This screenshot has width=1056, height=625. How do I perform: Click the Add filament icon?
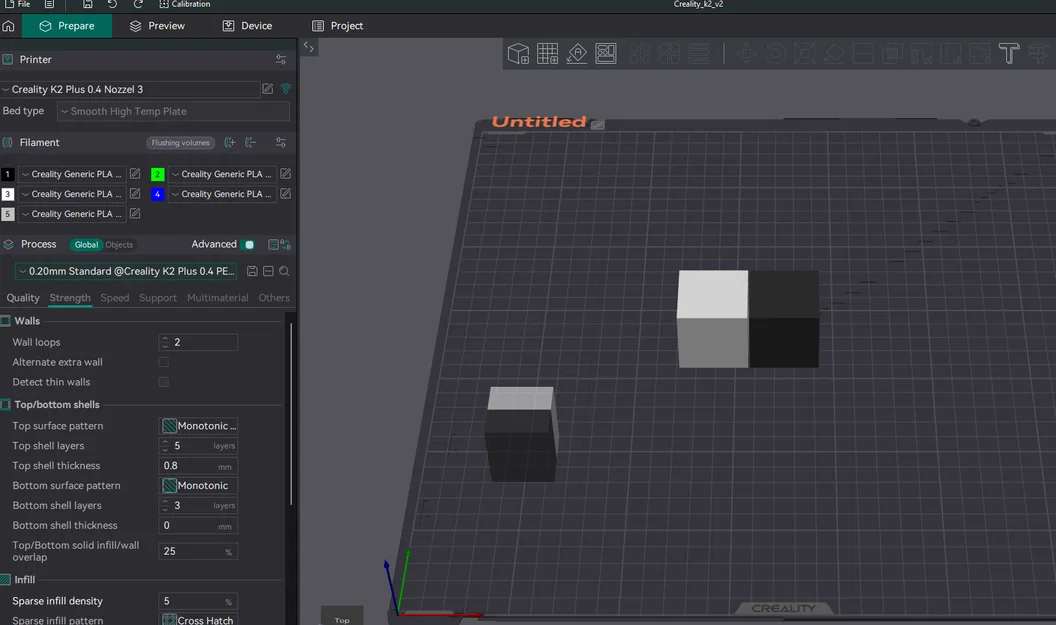pyautogui.click(x=230, y=143)
